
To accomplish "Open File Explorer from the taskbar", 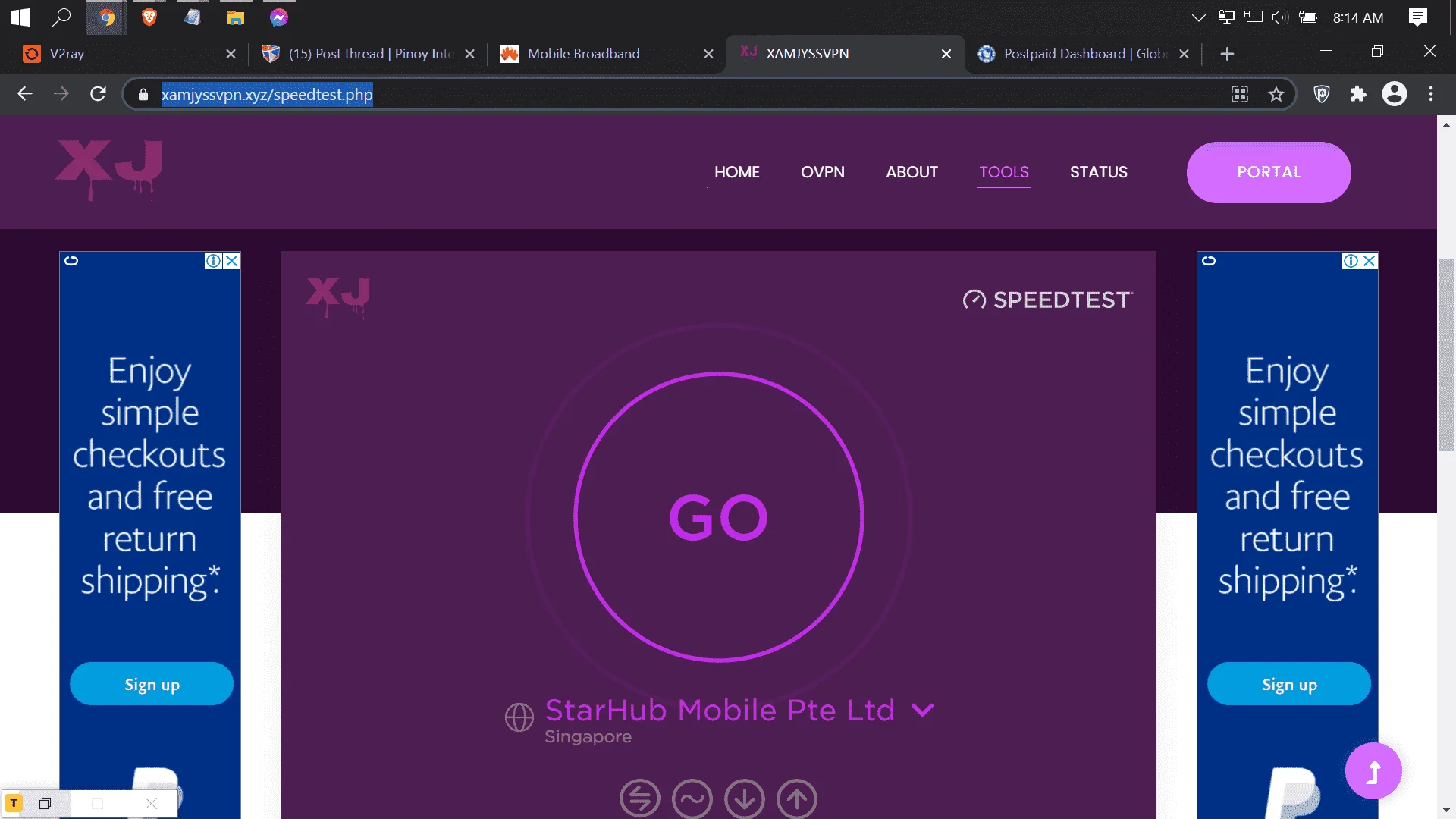I will (x=236, y=17).
